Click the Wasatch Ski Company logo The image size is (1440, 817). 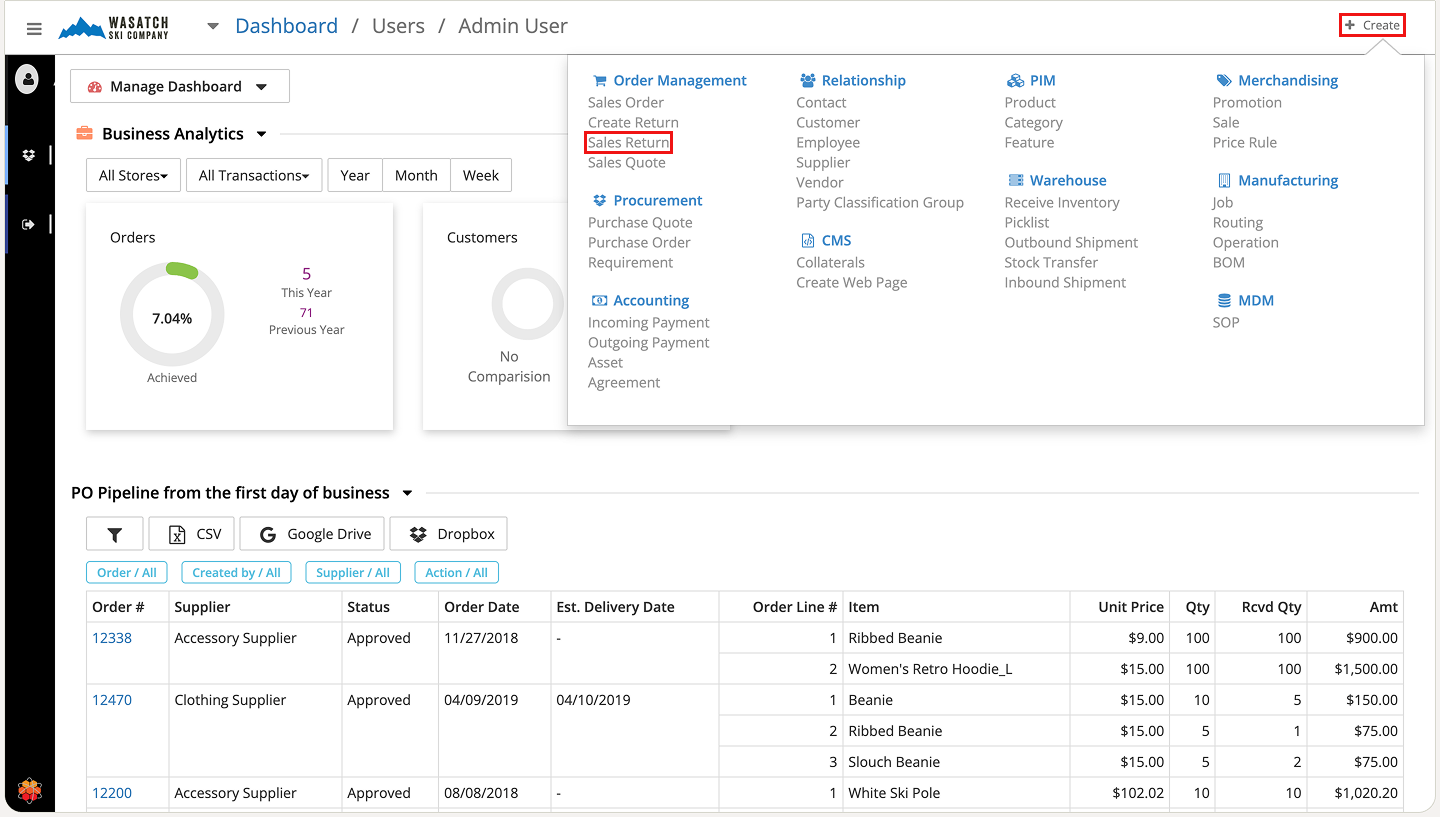pos(114,27)
